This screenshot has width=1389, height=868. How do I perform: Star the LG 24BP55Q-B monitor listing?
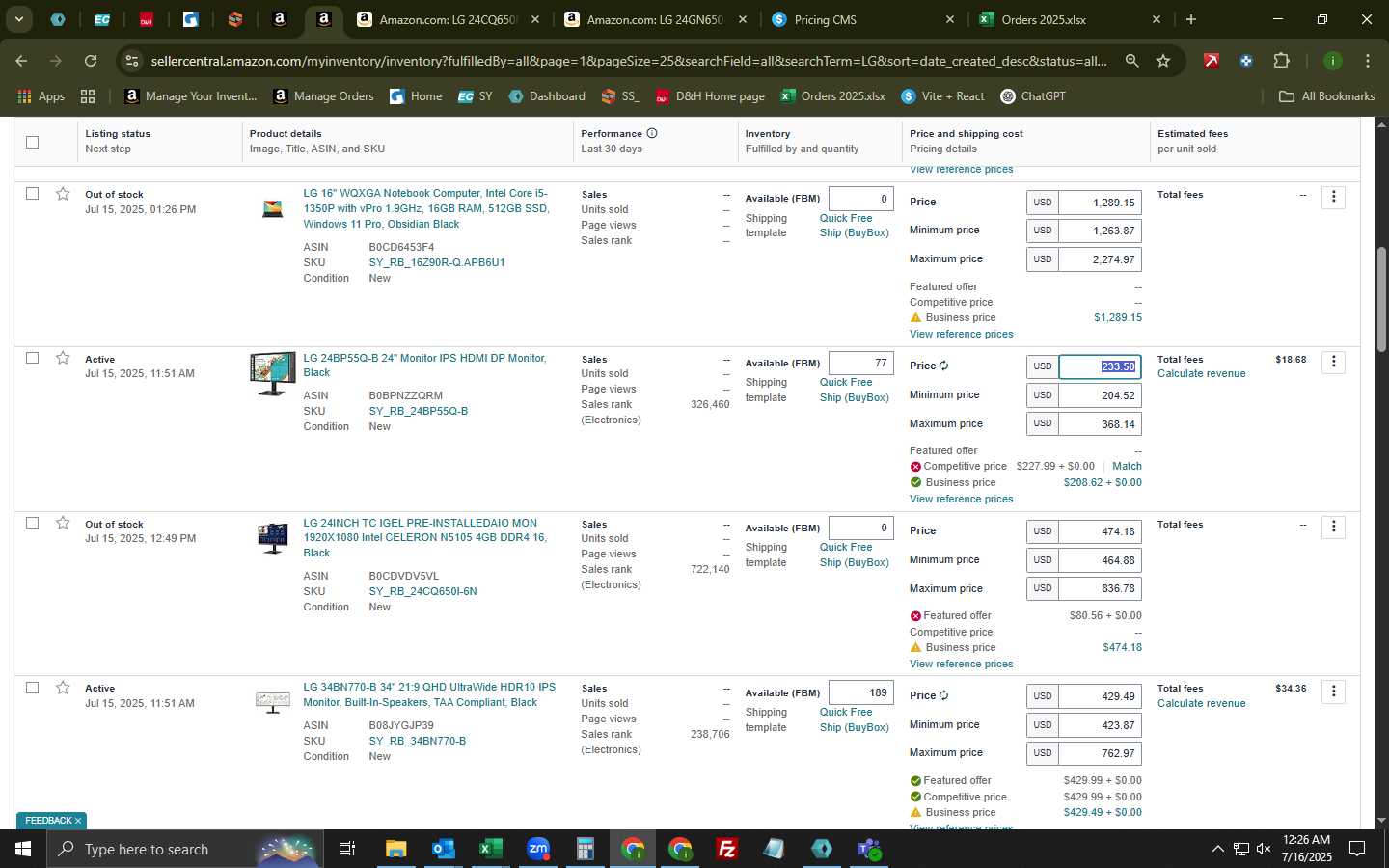click(63, 358)
